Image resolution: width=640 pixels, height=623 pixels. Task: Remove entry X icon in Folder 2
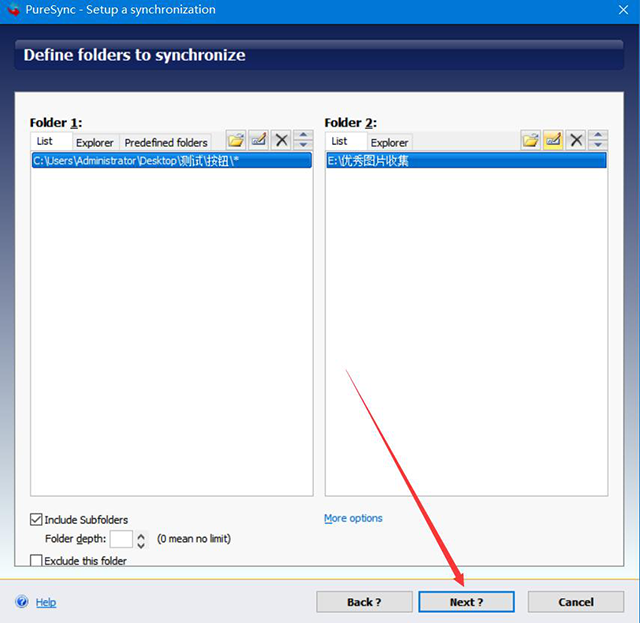(x=576, y=140)
